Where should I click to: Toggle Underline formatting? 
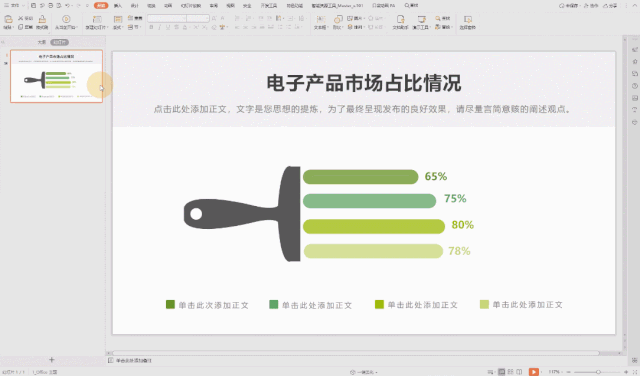168,27
